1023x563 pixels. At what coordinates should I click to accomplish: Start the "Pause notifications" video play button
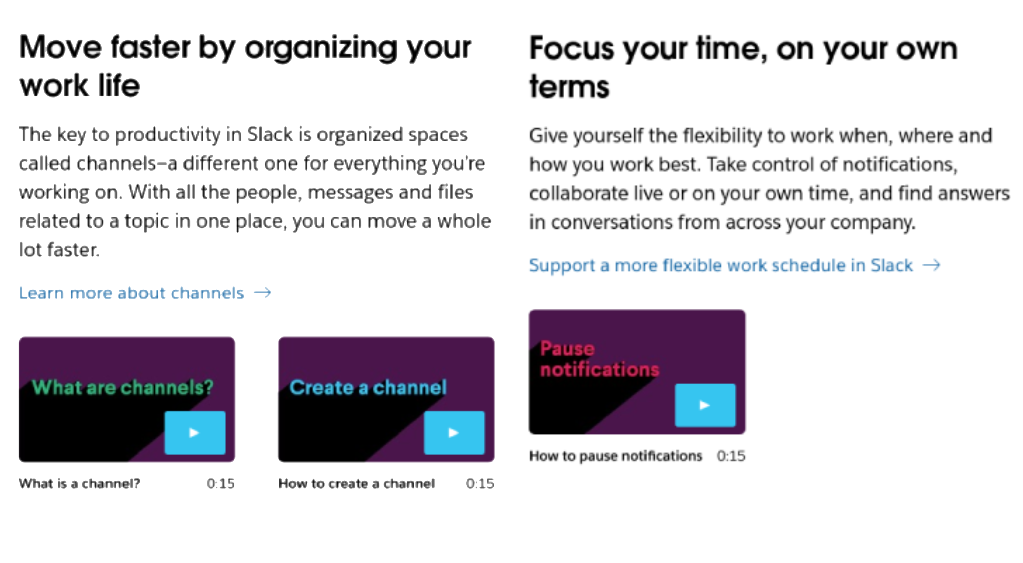(704, 405)
